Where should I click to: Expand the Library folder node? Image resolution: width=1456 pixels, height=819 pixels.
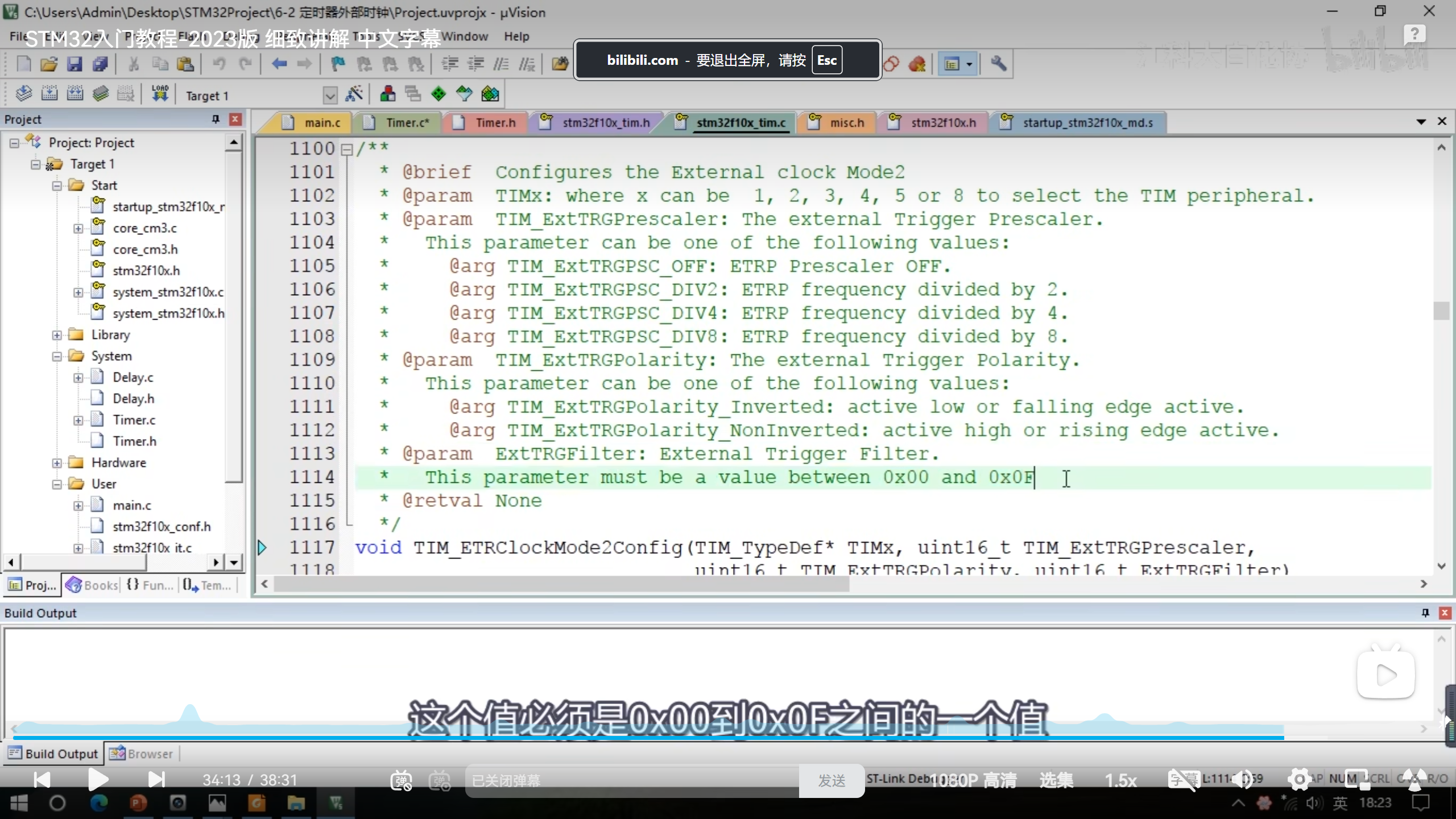click(x=57, y=335)
